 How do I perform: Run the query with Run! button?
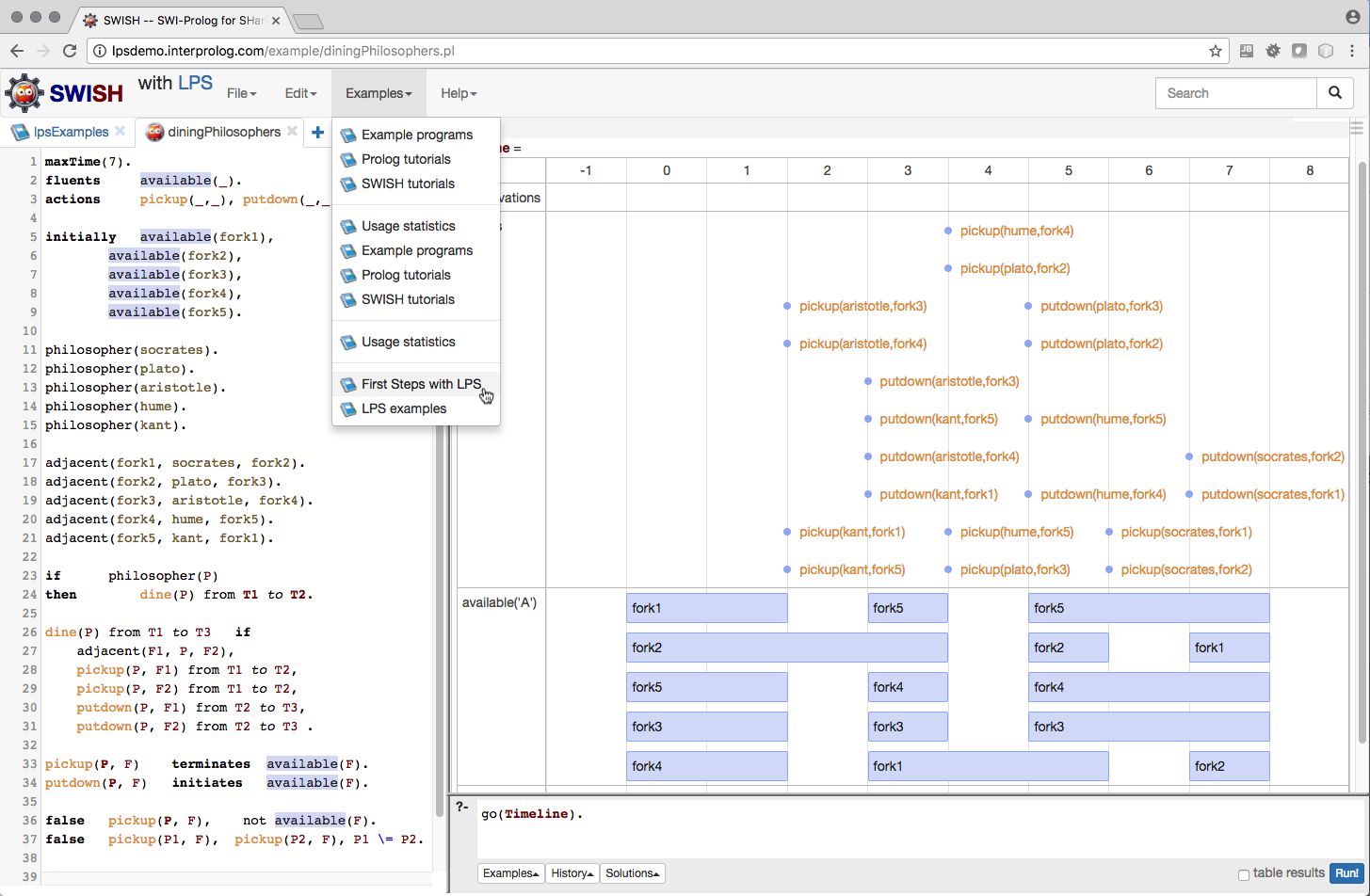1346,873
